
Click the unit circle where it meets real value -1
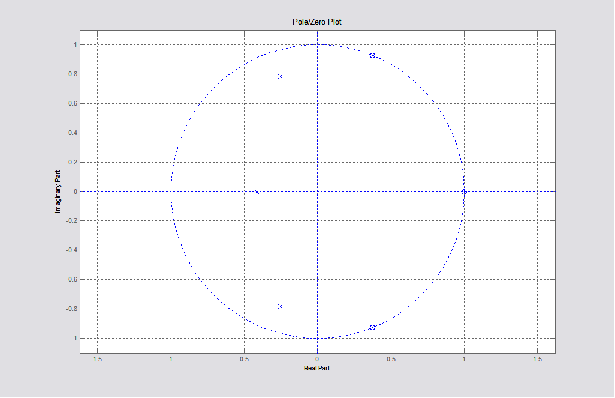pos(171,192)
